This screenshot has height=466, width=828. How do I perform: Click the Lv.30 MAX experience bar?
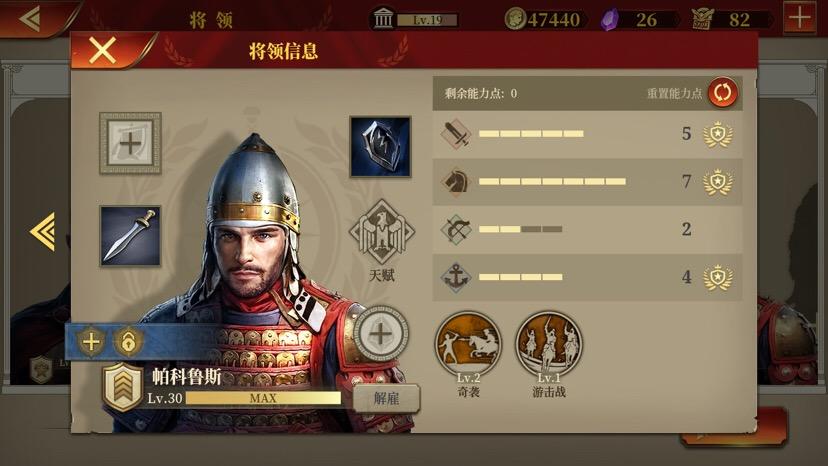(x=263, y=398)
